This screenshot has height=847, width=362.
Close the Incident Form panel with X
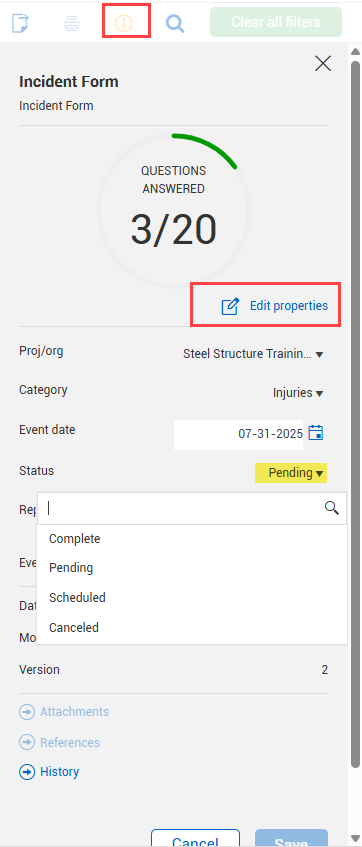(x=323, y=64)
